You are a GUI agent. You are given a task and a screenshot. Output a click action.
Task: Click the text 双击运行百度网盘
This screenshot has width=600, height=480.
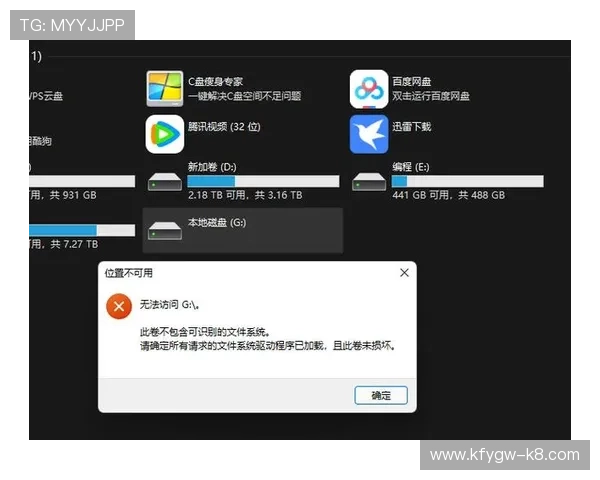click(x=430, y=96)
